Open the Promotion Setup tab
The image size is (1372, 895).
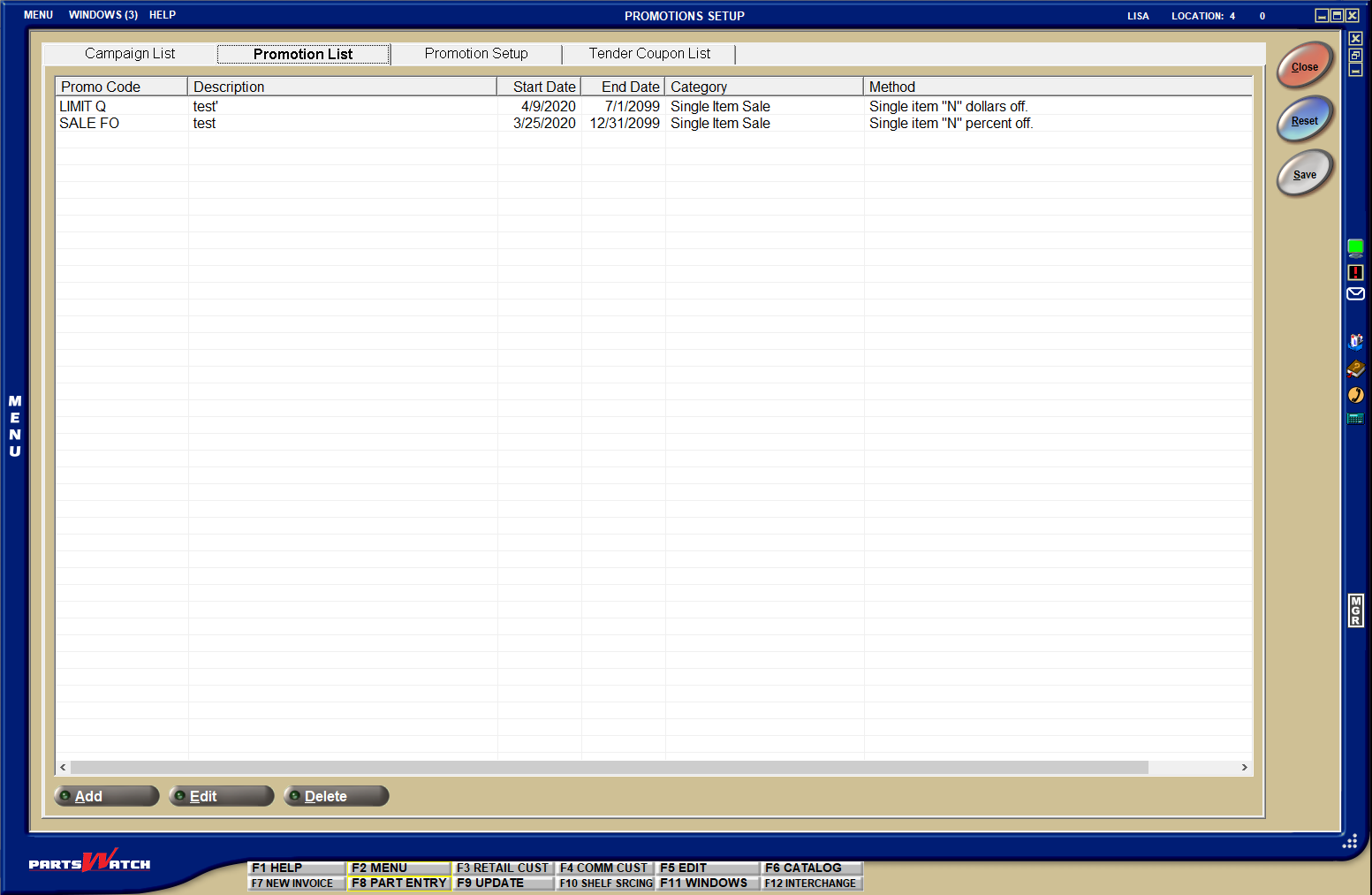[476, 54]
